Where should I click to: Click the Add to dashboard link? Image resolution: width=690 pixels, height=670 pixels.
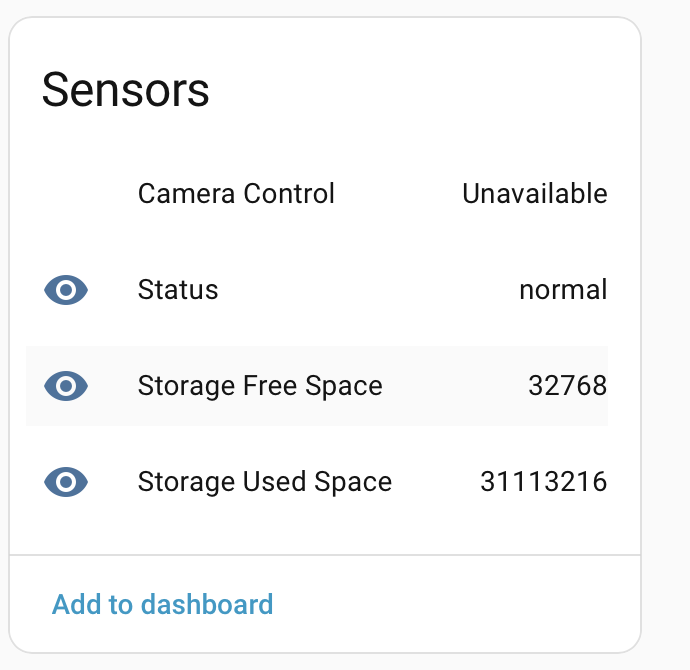pos(162,604)
